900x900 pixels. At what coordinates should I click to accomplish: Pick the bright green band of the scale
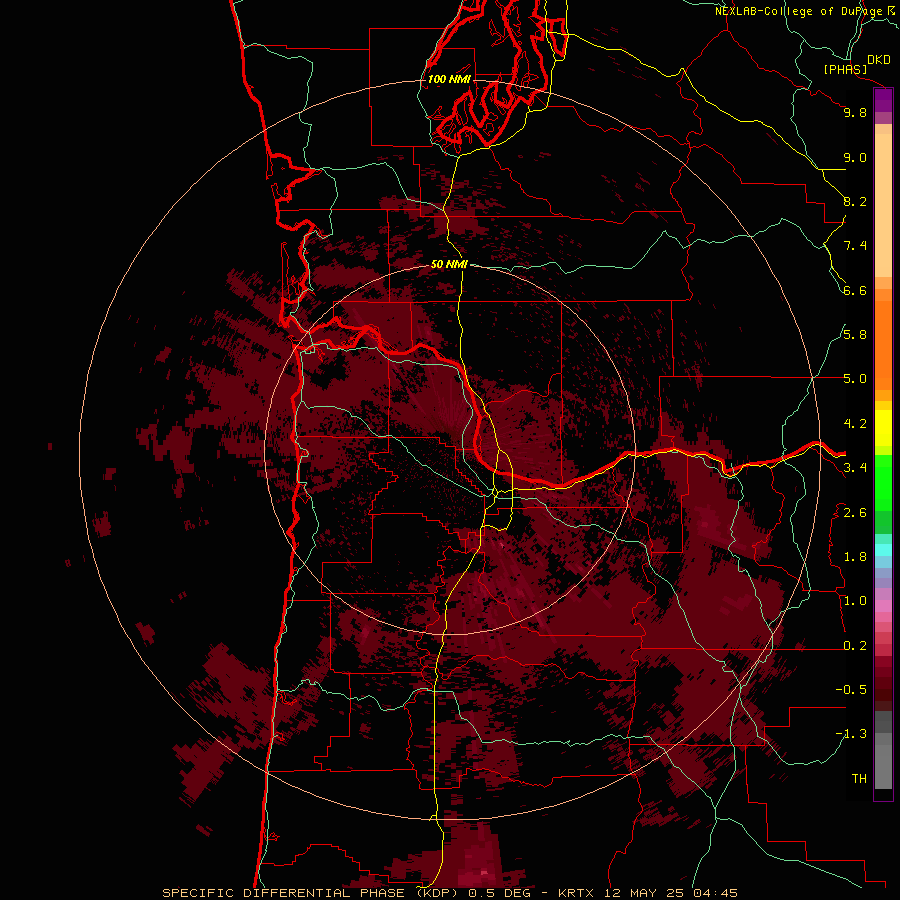click(883, 483)
